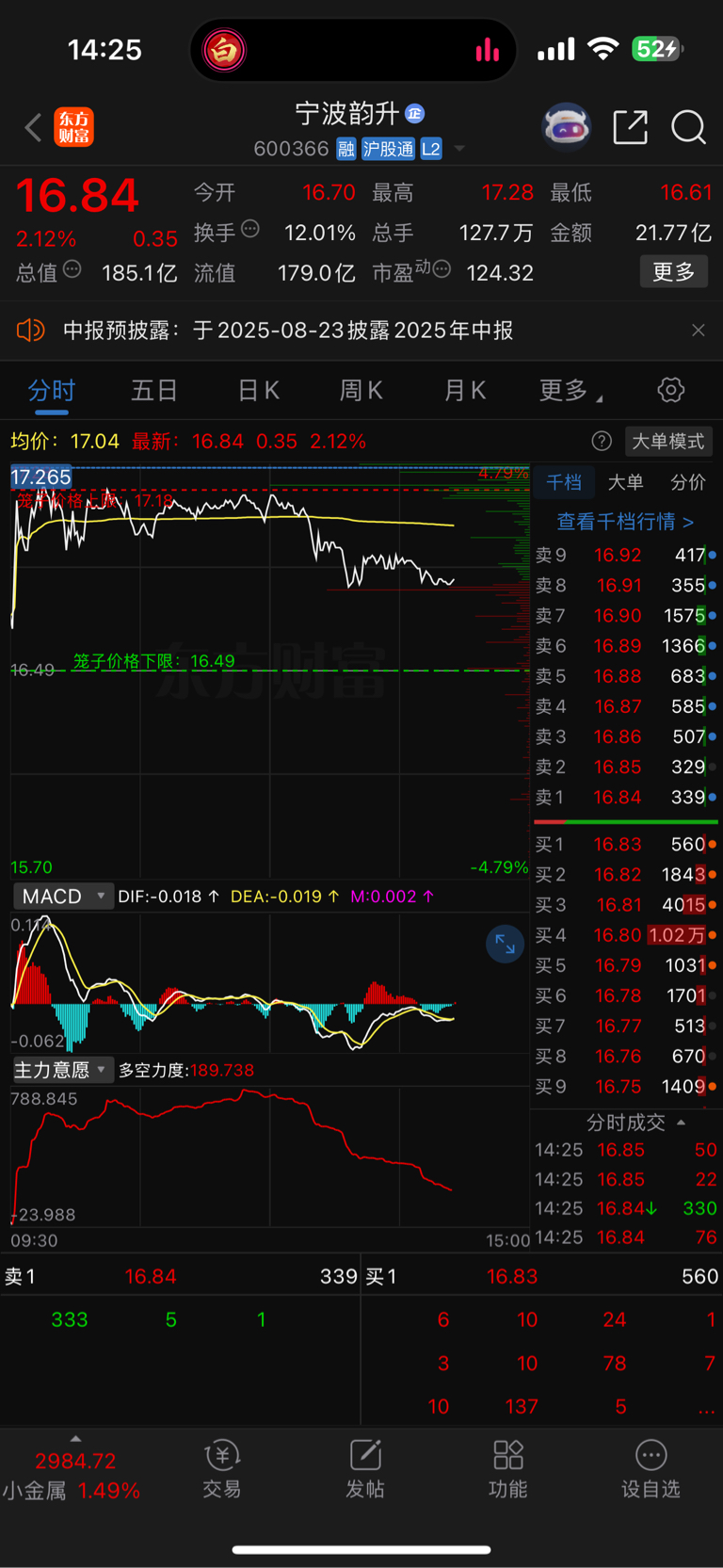Tap 换手 info circle icon

(x=249, y=229)
